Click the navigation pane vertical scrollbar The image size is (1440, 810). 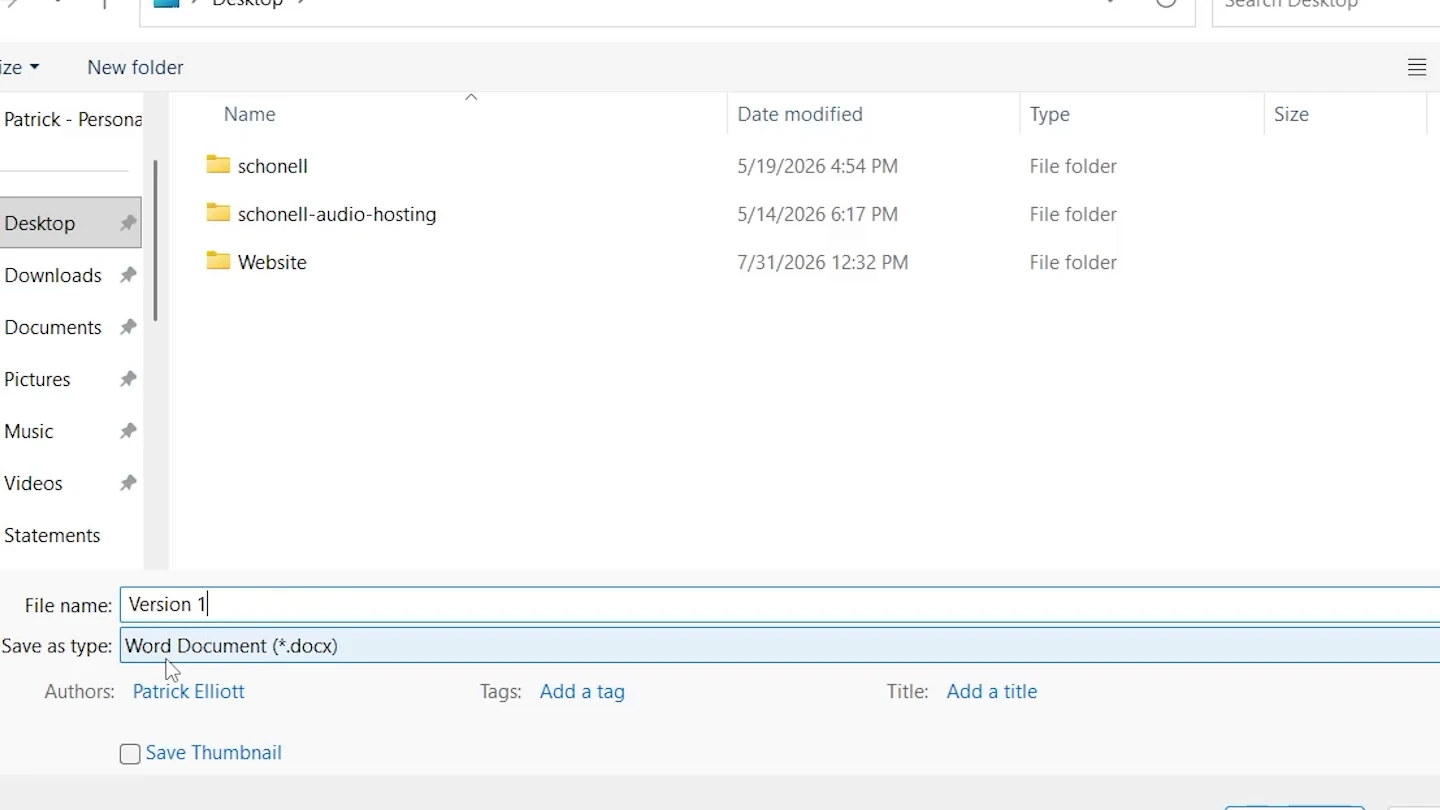pyautogui.click(x=155, y=240)
